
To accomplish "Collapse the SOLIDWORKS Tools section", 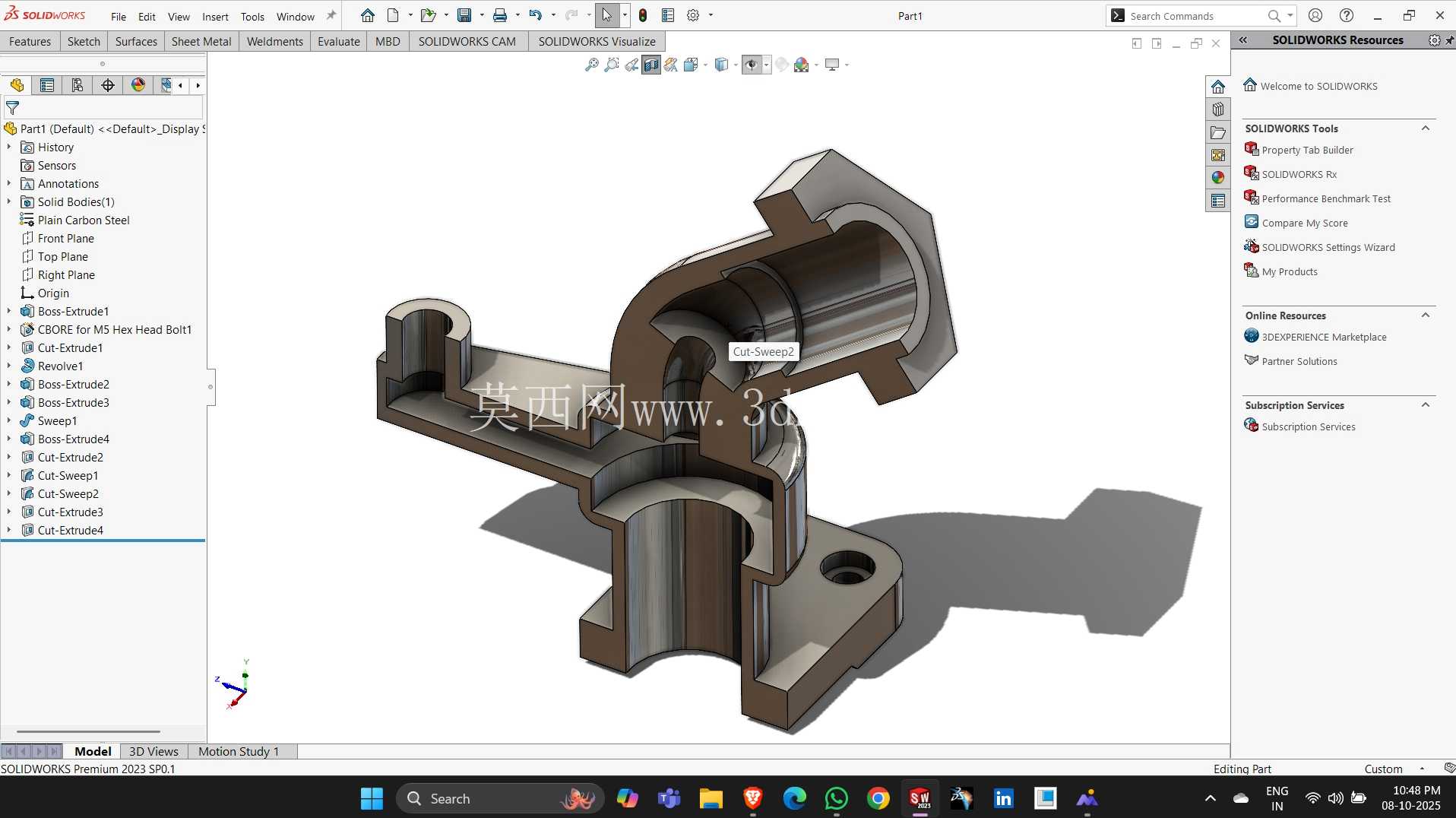I will 1426,128.
